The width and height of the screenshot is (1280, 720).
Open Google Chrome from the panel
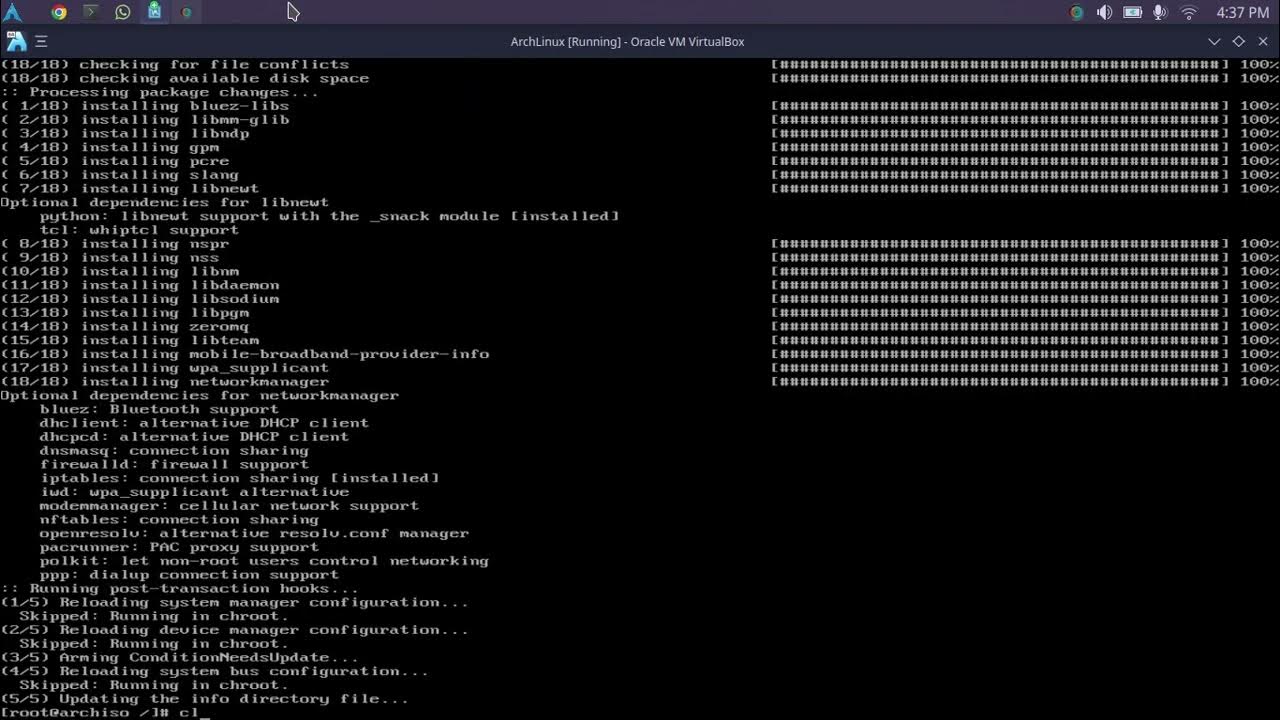(59, 12)
